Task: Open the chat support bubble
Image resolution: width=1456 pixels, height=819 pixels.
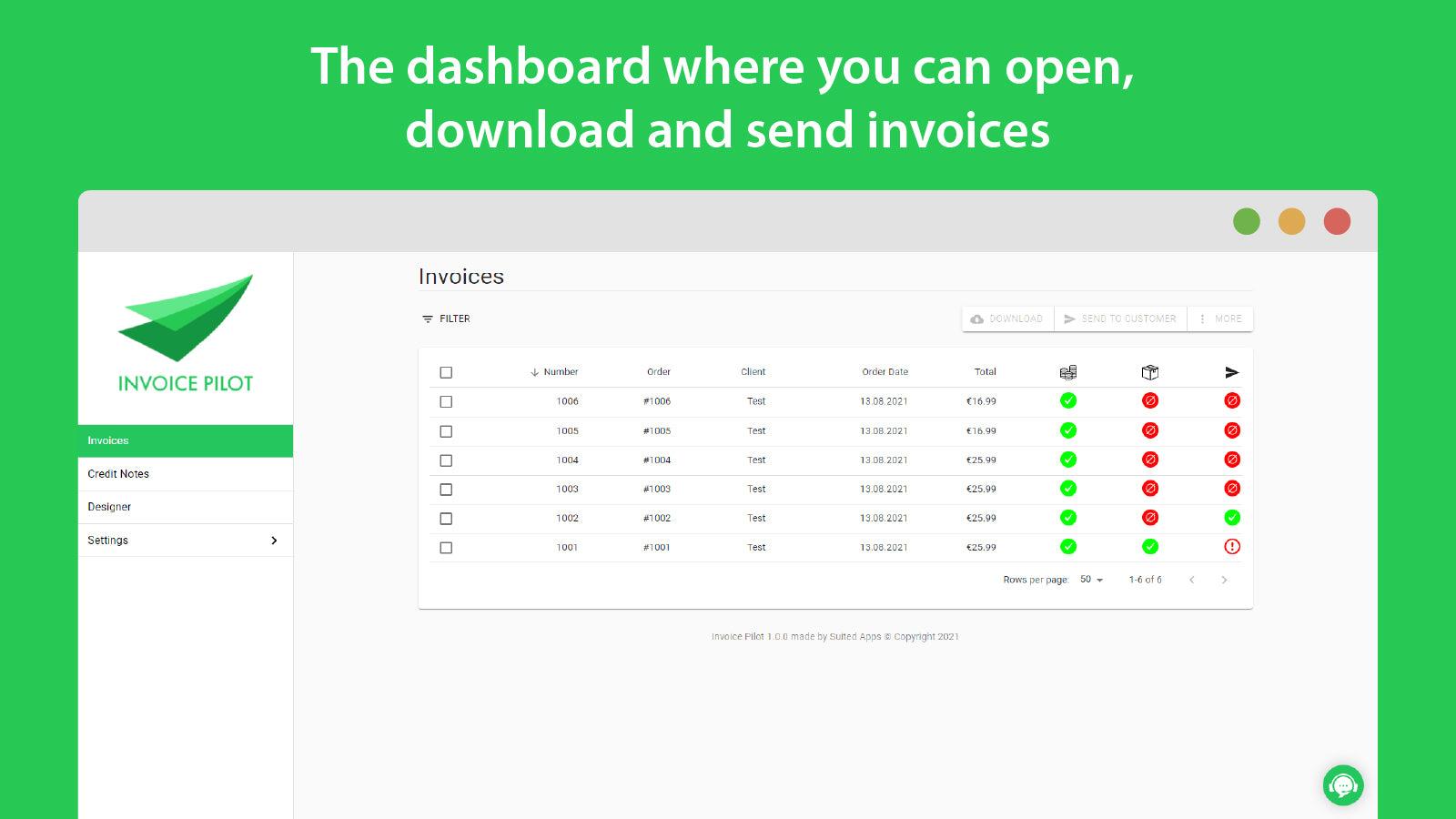Action: [x=1344, y=785]
